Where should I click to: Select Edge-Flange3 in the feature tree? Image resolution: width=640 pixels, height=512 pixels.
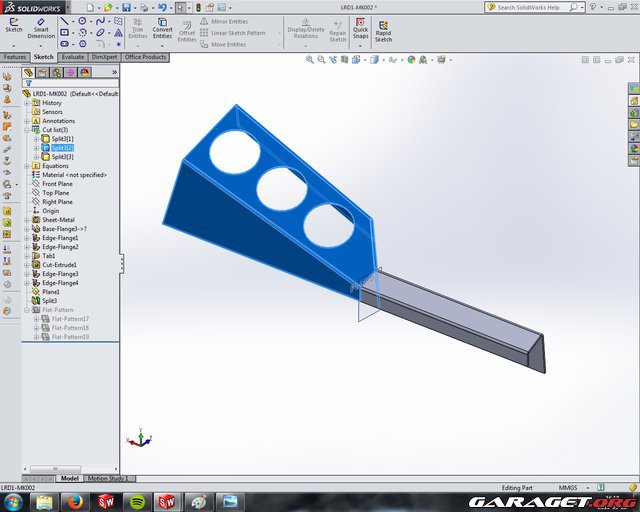click(x=60, y=274)
